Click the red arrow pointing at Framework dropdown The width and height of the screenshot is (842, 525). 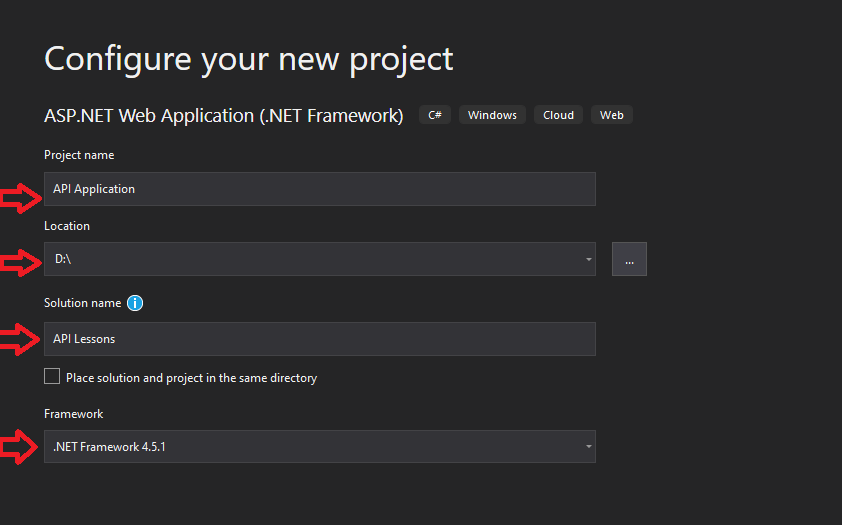pyautogui.click(x=19, y=447)
